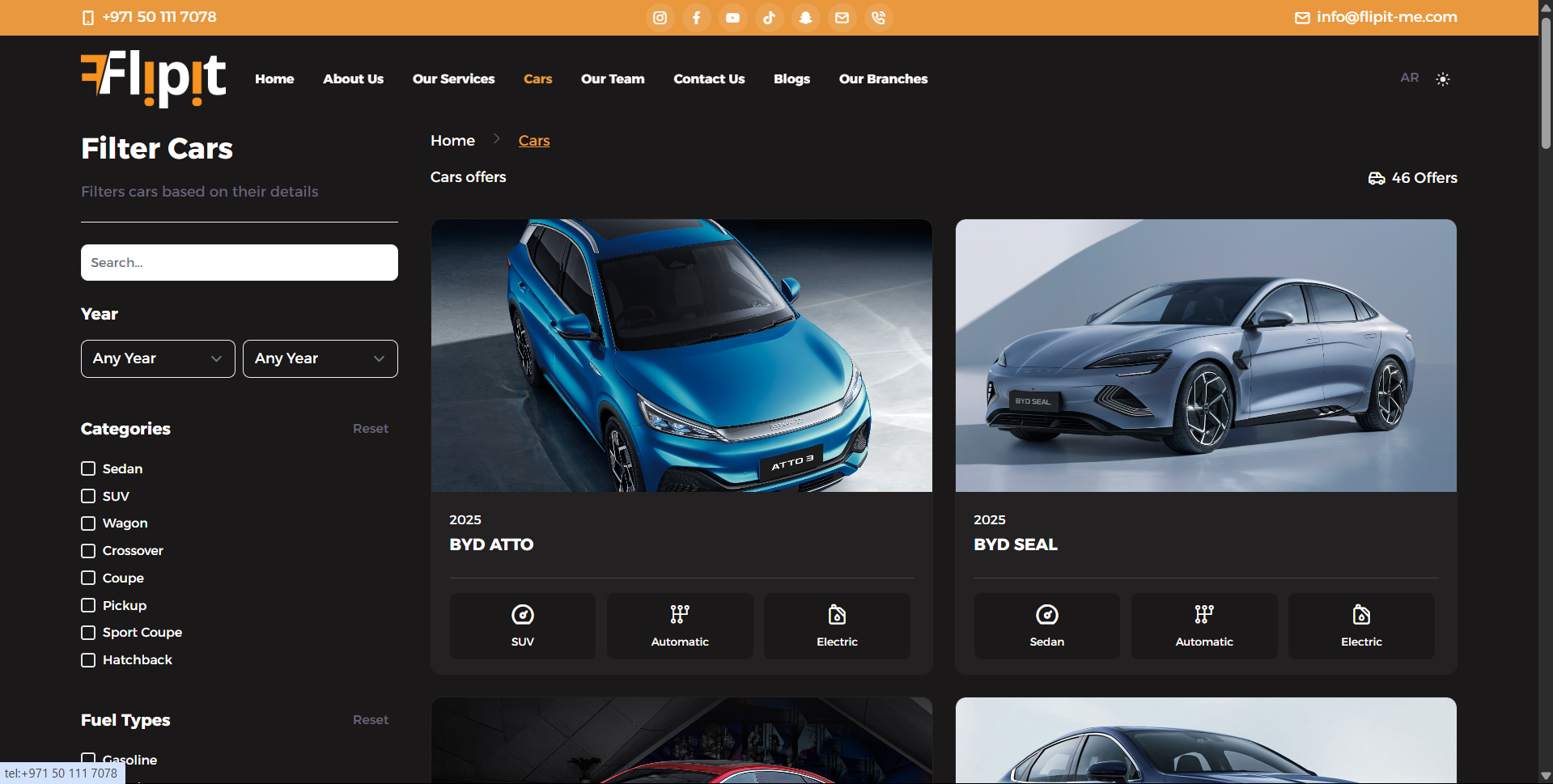Open the blue BYD ATTO car image
This screenshot has width=1553, height=784.
(681, 355)
